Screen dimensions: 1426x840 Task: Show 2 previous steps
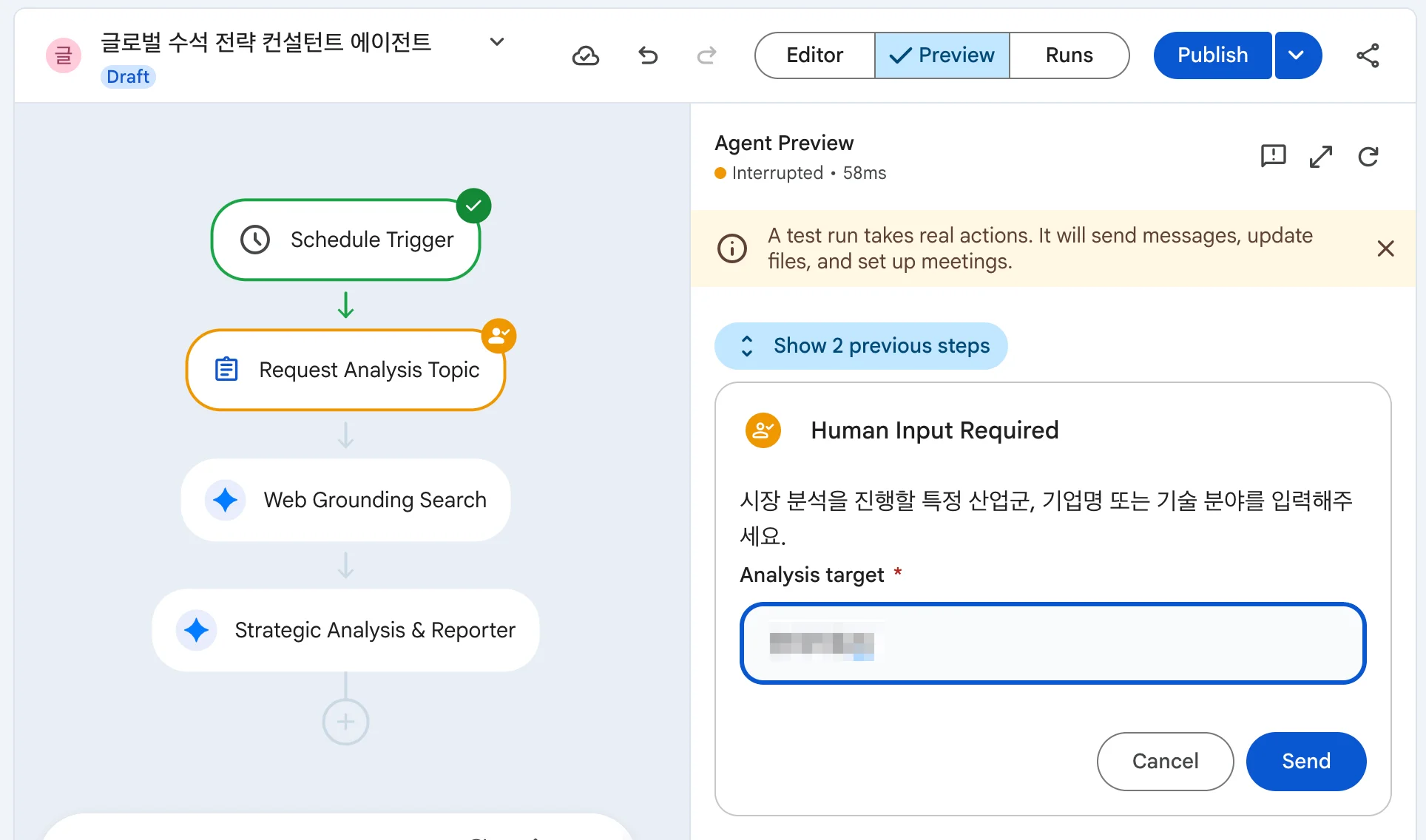[x=861, y=346]
